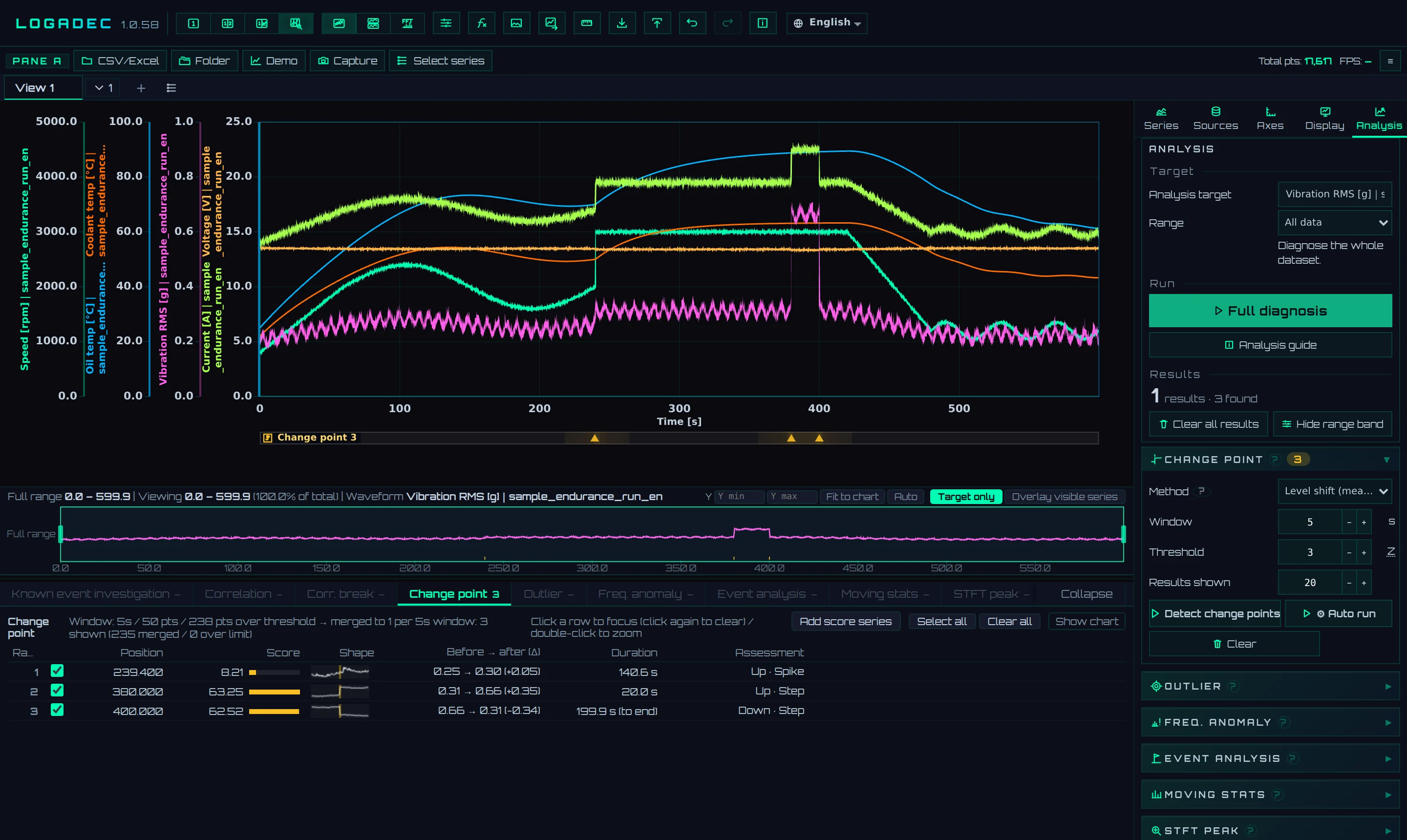Screen dimensions: 1407x840
Task: Click the undo arrow icon
Action: click(x=692, y=23)
